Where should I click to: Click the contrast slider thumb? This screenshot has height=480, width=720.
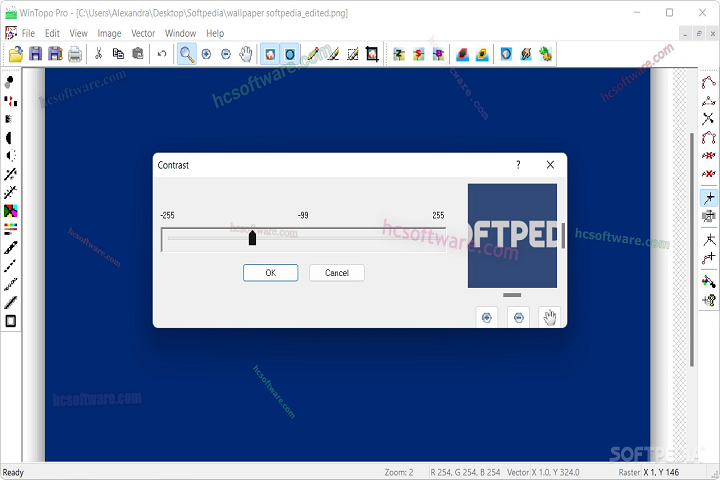(x=252, y=238)
